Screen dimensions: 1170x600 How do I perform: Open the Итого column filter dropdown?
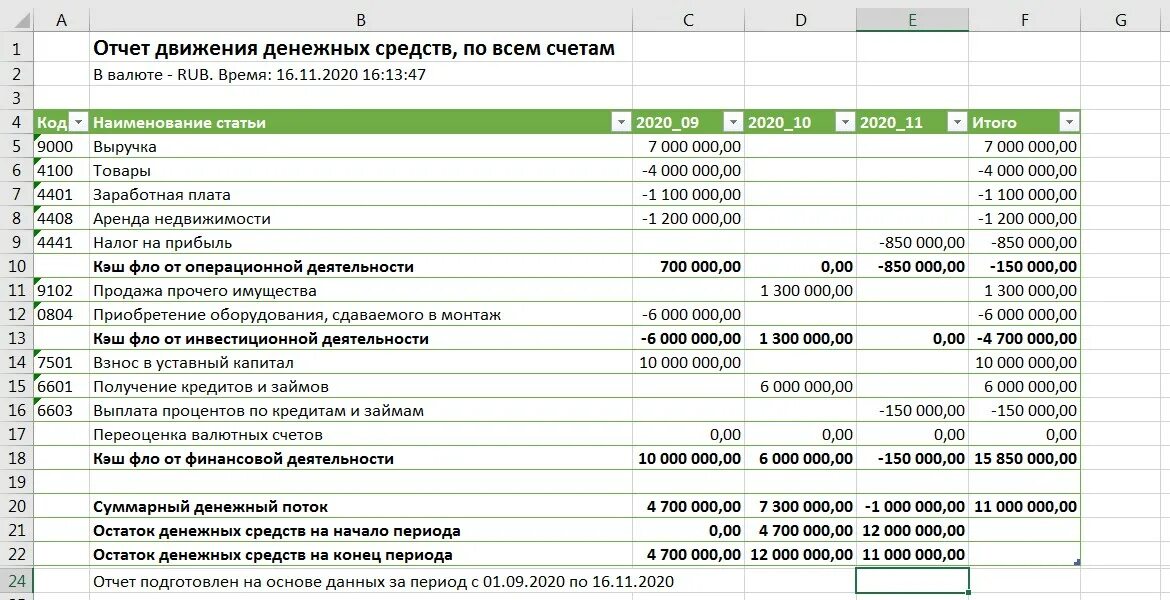[x=1069, y=122]
